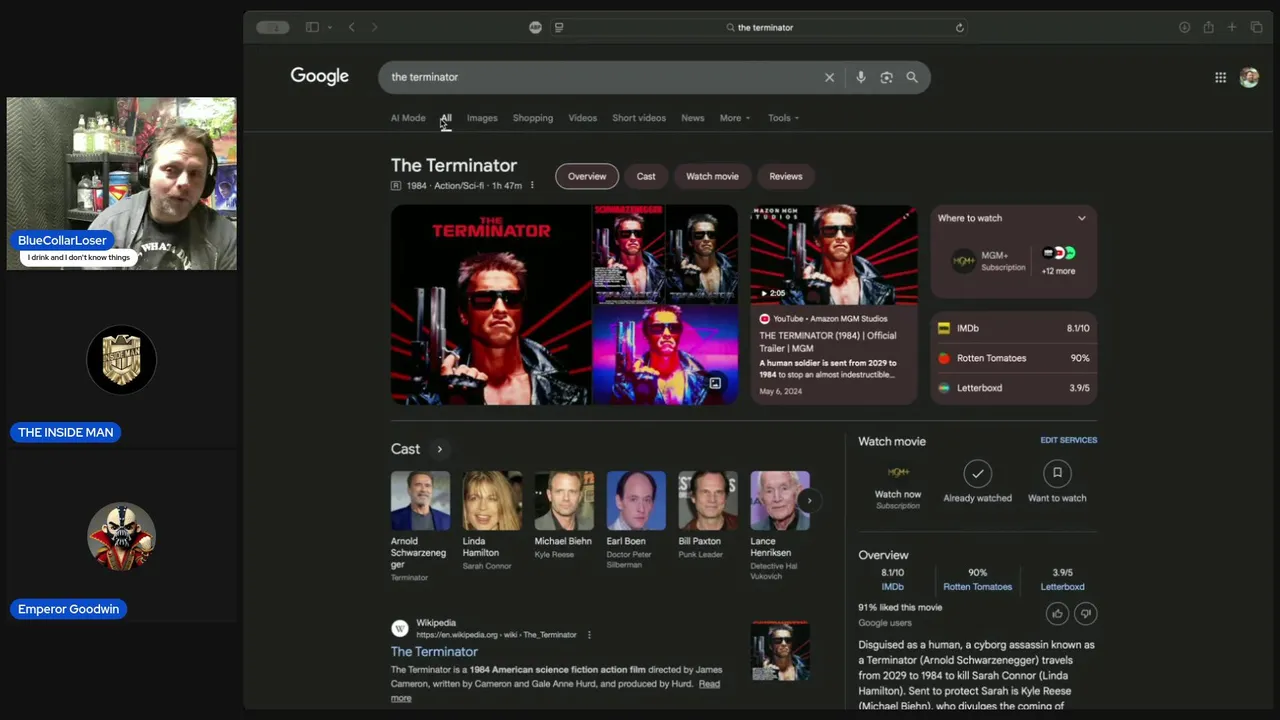The image size is (1280, 720).
Task: Open the three-dot menu beside the Wikipedia result
Action: [x=589, y=635]
